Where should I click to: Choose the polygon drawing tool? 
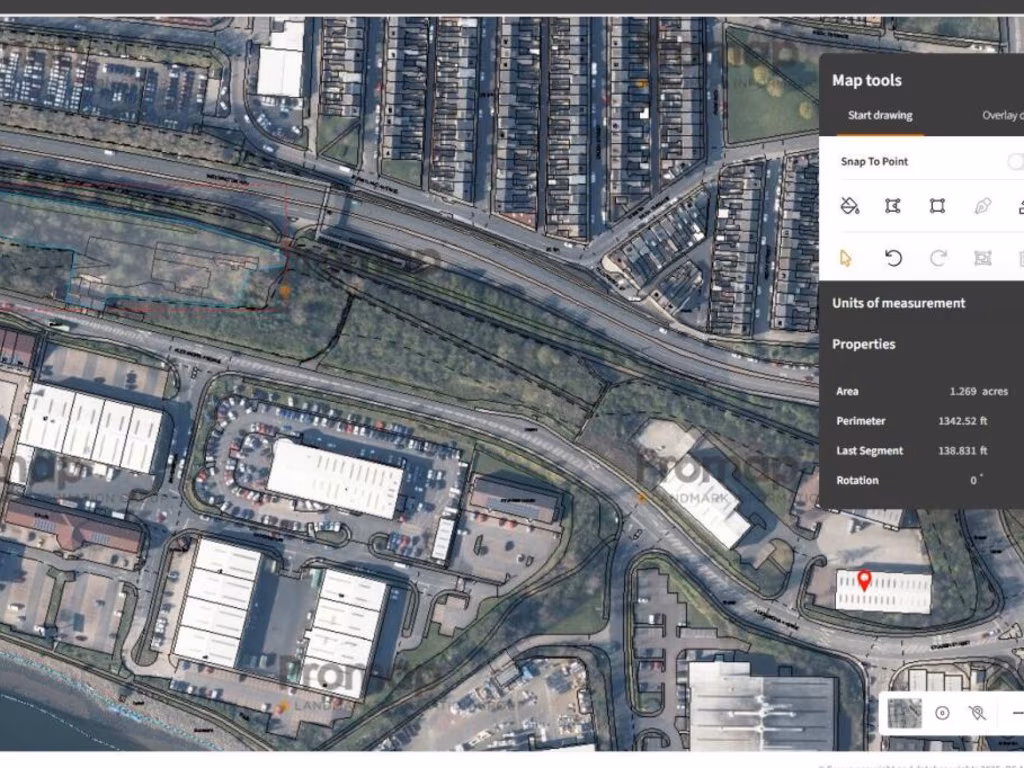(893, 206)
